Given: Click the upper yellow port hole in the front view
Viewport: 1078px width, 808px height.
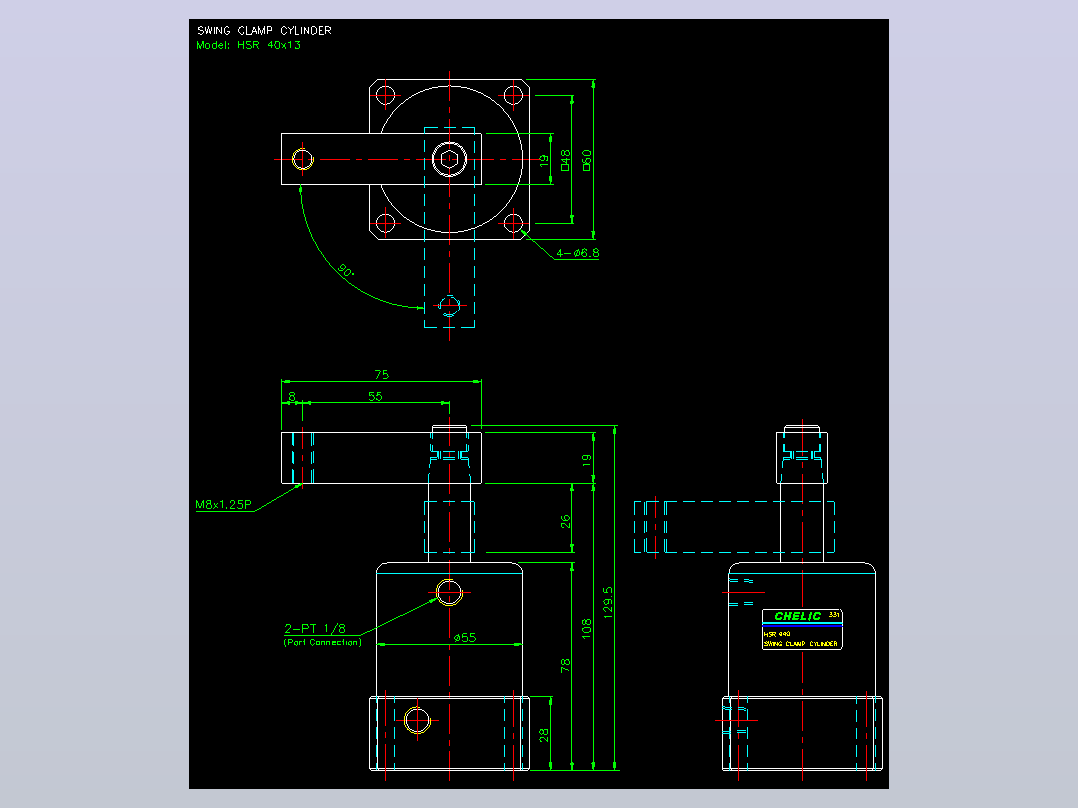Looking at the screenshot, I should 449,592.
